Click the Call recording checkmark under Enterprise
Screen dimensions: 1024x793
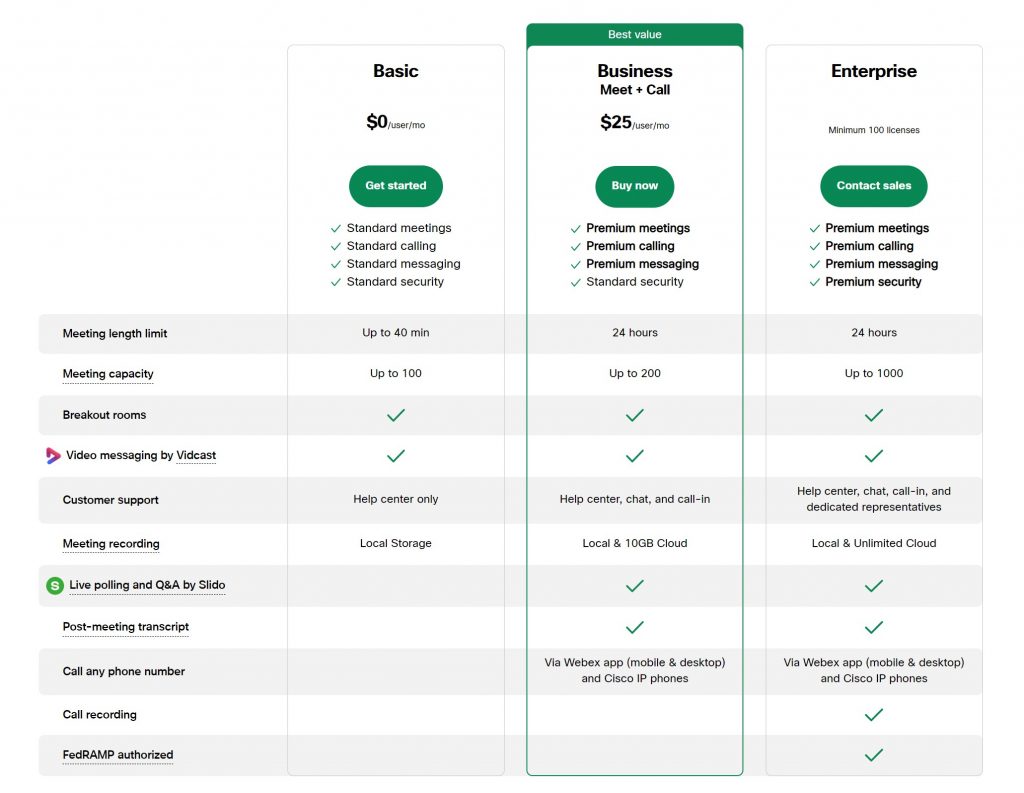coord(873,715)
